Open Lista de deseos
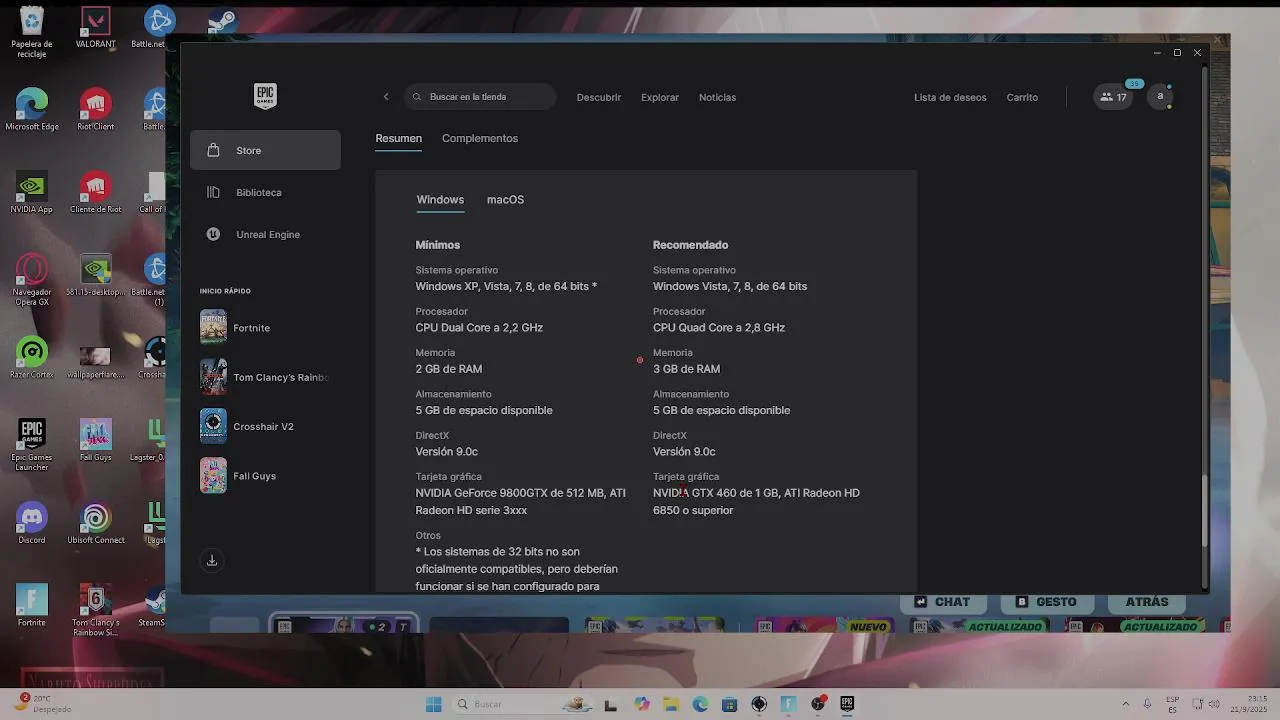The width and height of the screenshot is (1280, 720). [950, 97]
